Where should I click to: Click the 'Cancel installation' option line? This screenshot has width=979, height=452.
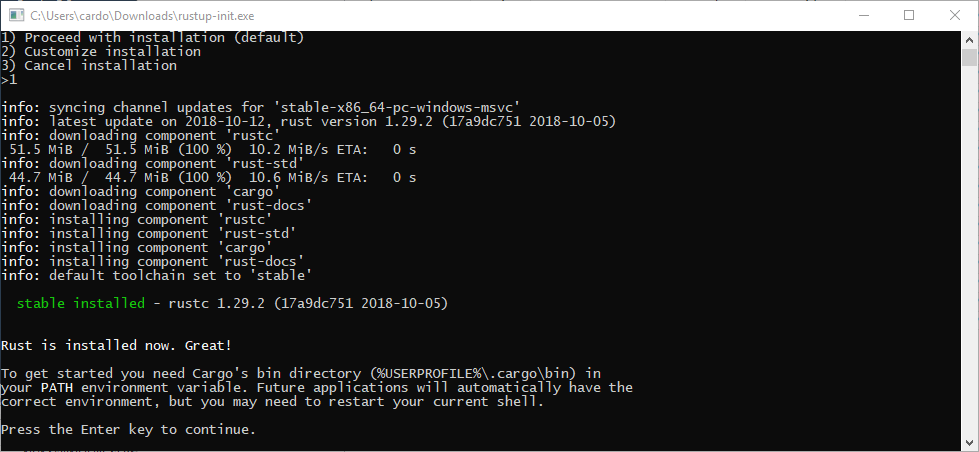89,66
